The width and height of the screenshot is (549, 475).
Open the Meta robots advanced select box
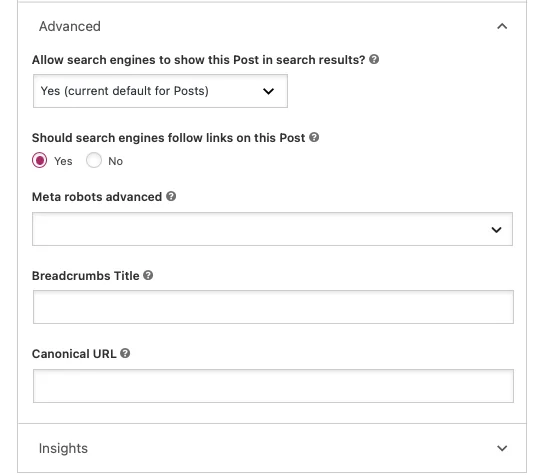point(272,229)
